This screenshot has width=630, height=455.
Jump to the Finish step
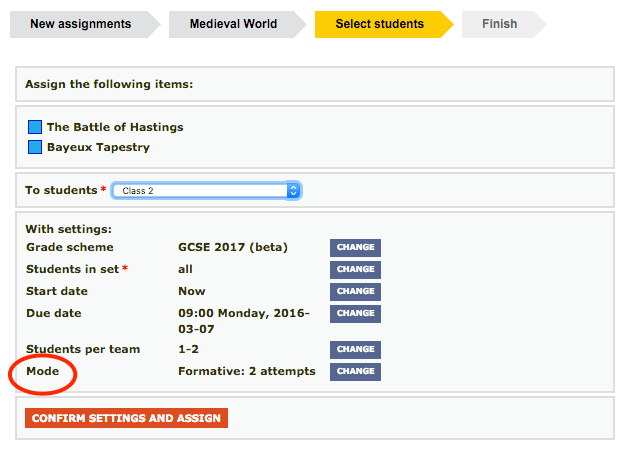pos(499,24)
